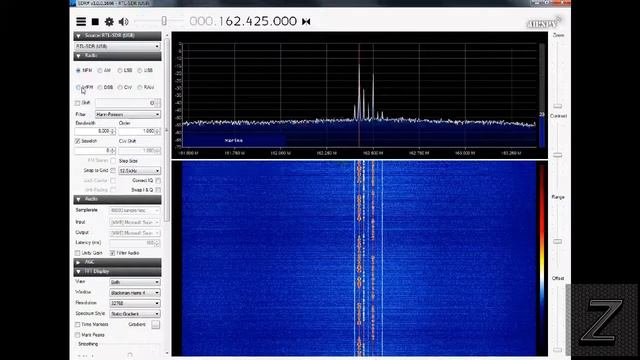The image size is (640, 360).
Task: Open the hamburger main menu
Action: tap(81, 22)
